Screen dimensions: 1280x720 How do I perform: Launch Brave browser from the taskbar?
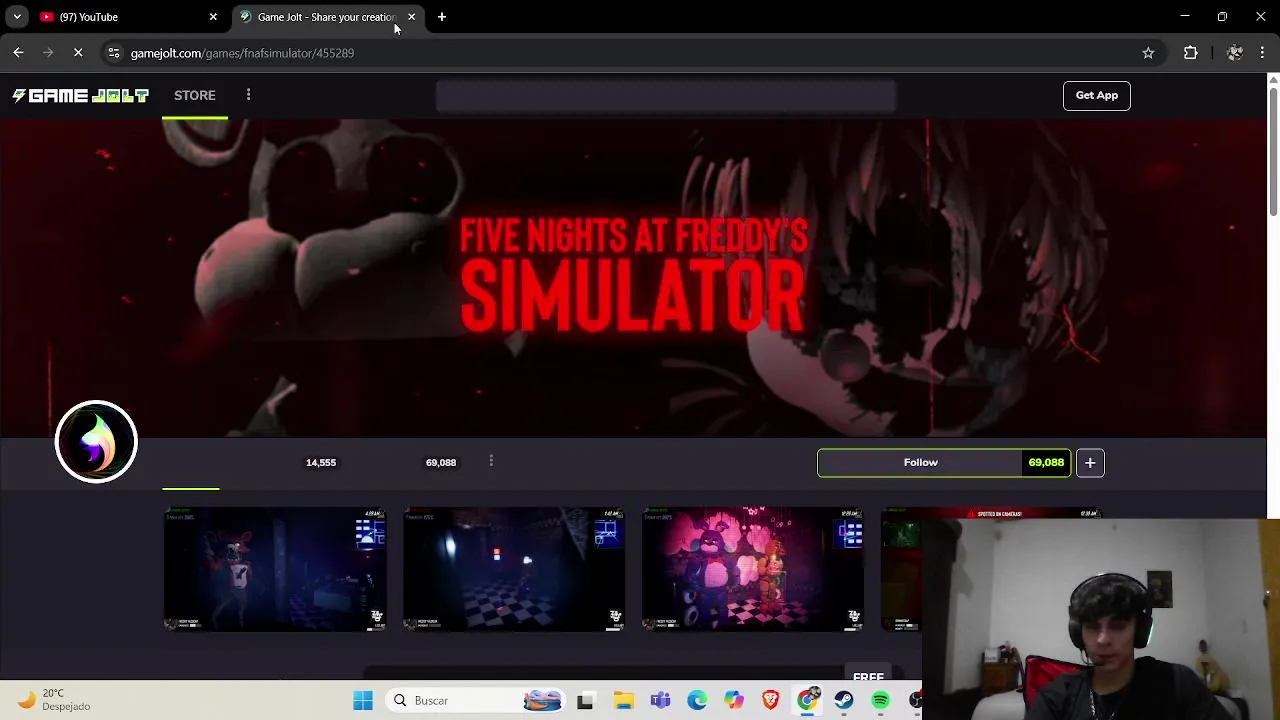pyautogui.click(x=770, y=701)
